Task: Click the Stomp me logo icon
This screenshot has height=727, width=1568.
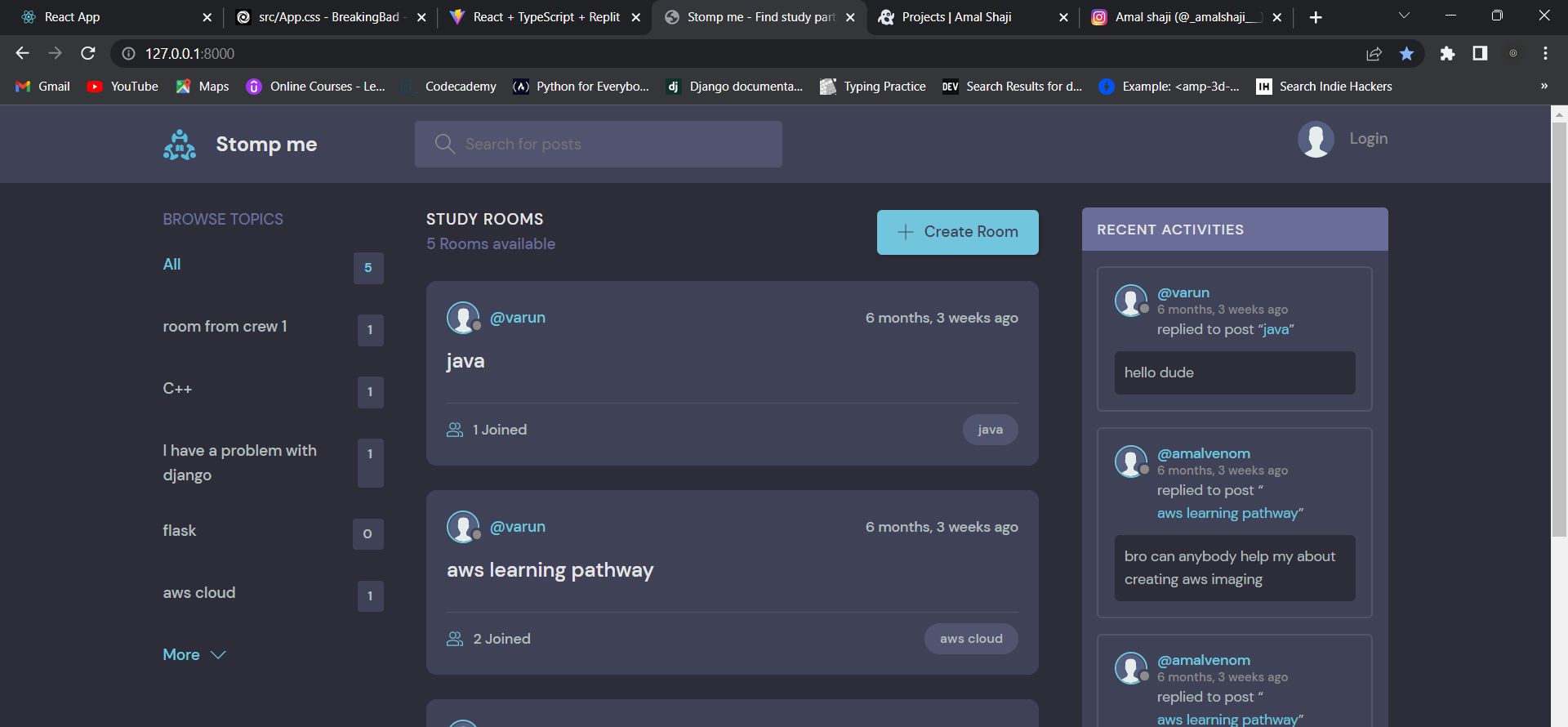Action: pos(180,145)
